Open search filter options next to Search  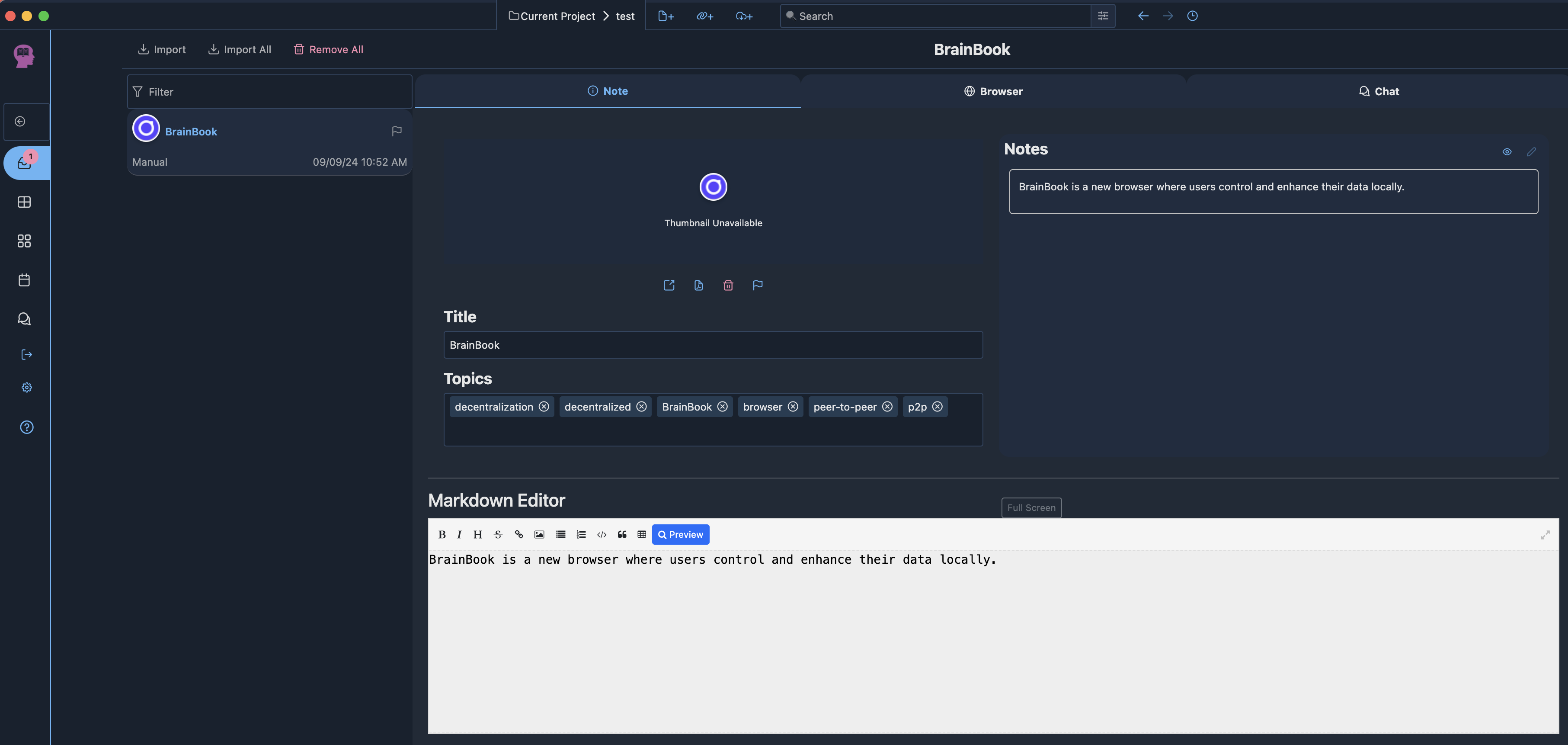point(1102,16)
